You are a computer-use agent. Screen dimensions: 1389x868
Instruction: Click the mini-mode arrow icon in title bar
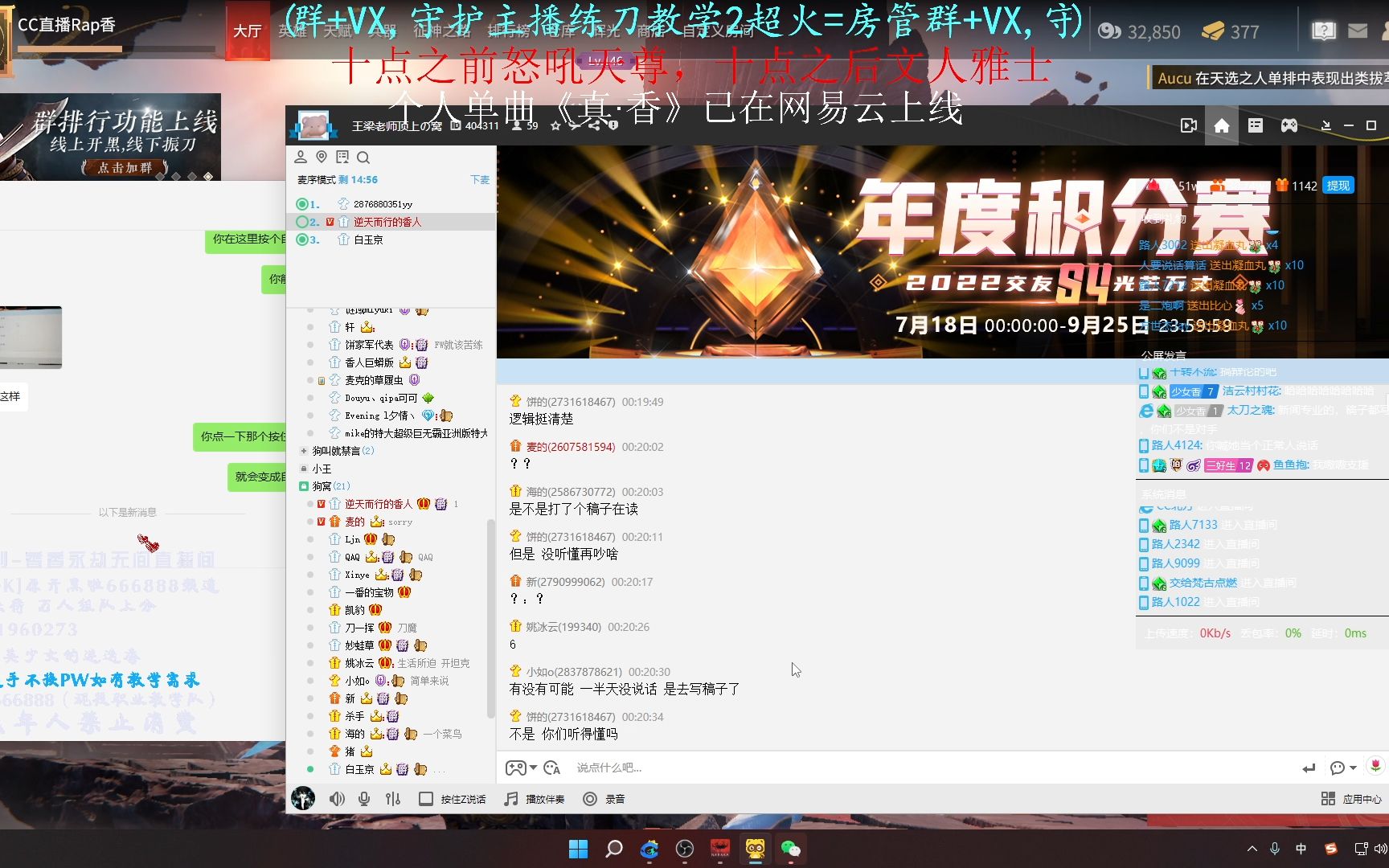point(1326,125)
